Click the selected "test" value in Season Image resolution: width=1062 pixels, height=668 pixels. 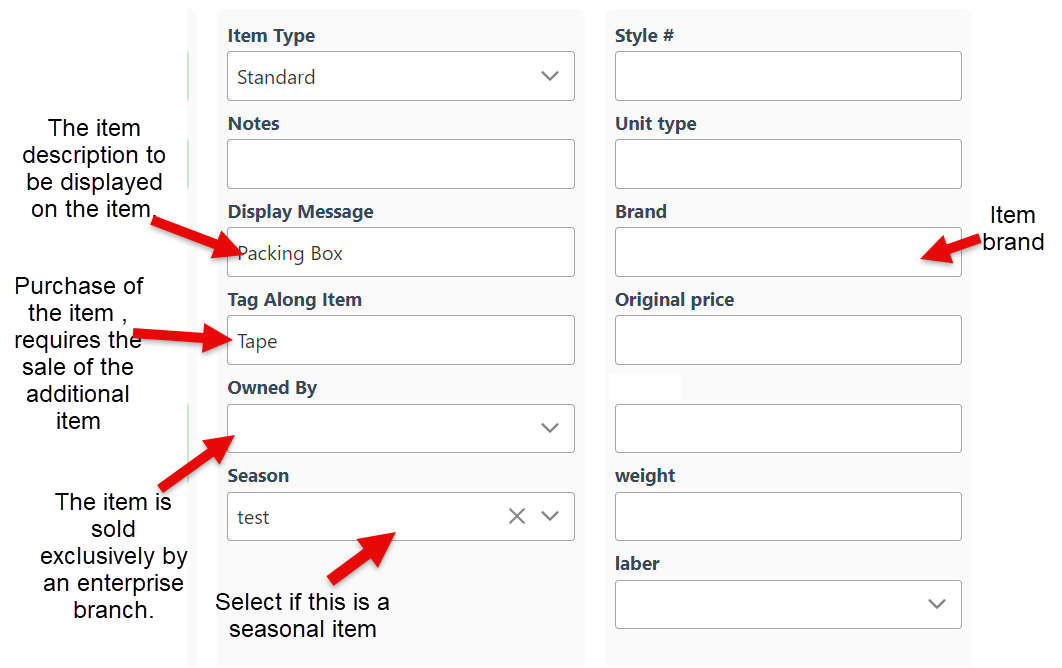[x=254, y=518]
